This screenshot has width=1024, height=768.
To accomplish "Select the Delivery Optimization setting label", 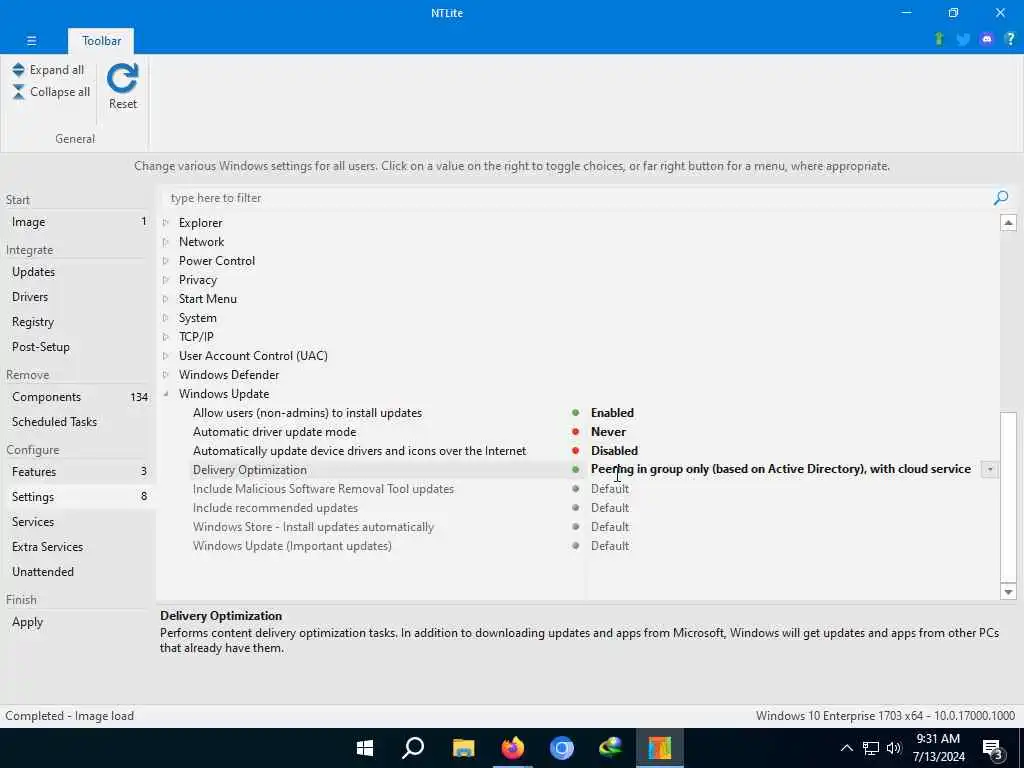I will pyautogui.click(x=249, y=470).
